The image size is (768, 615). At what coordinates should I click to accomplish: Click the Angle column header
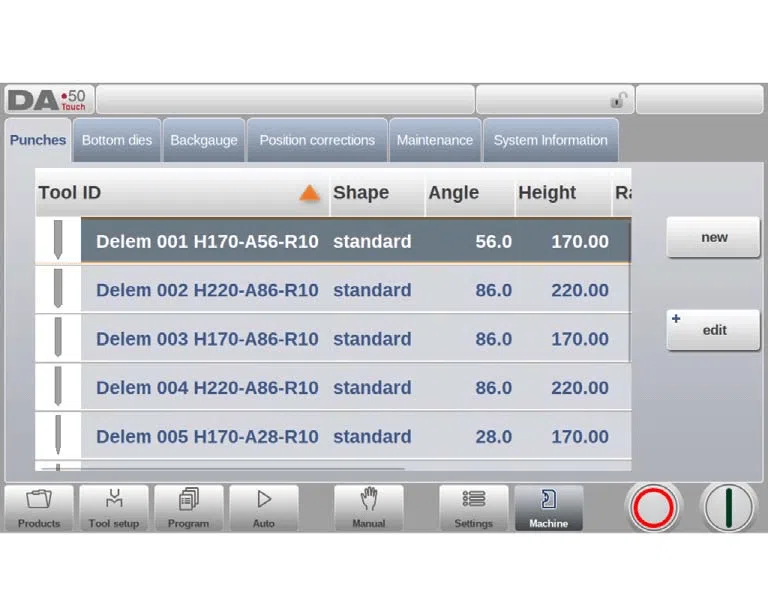click(470, 192)
